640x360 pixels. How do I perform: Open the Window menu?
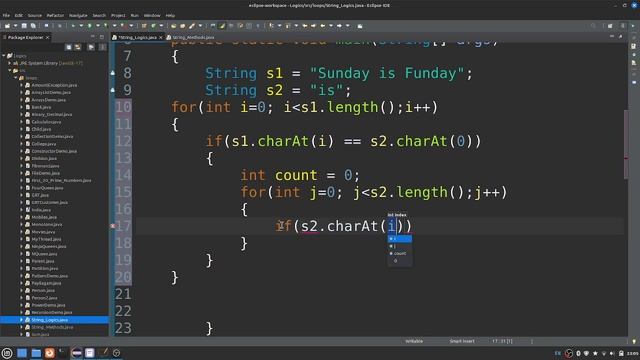pos(152,16)
